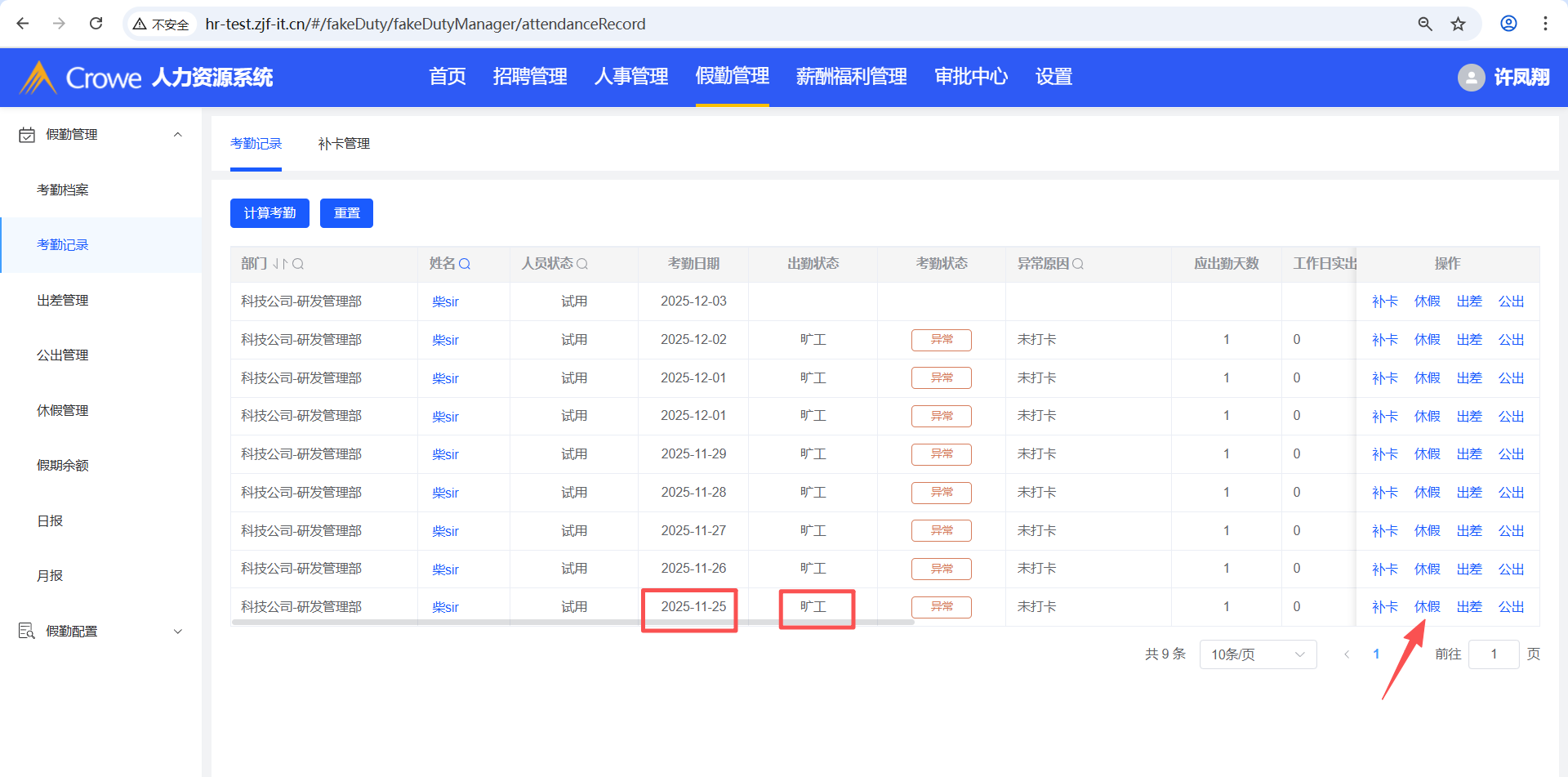Reload the page using browser refresh
This screenshot has width=1568, height=777.
coord(96,24)
